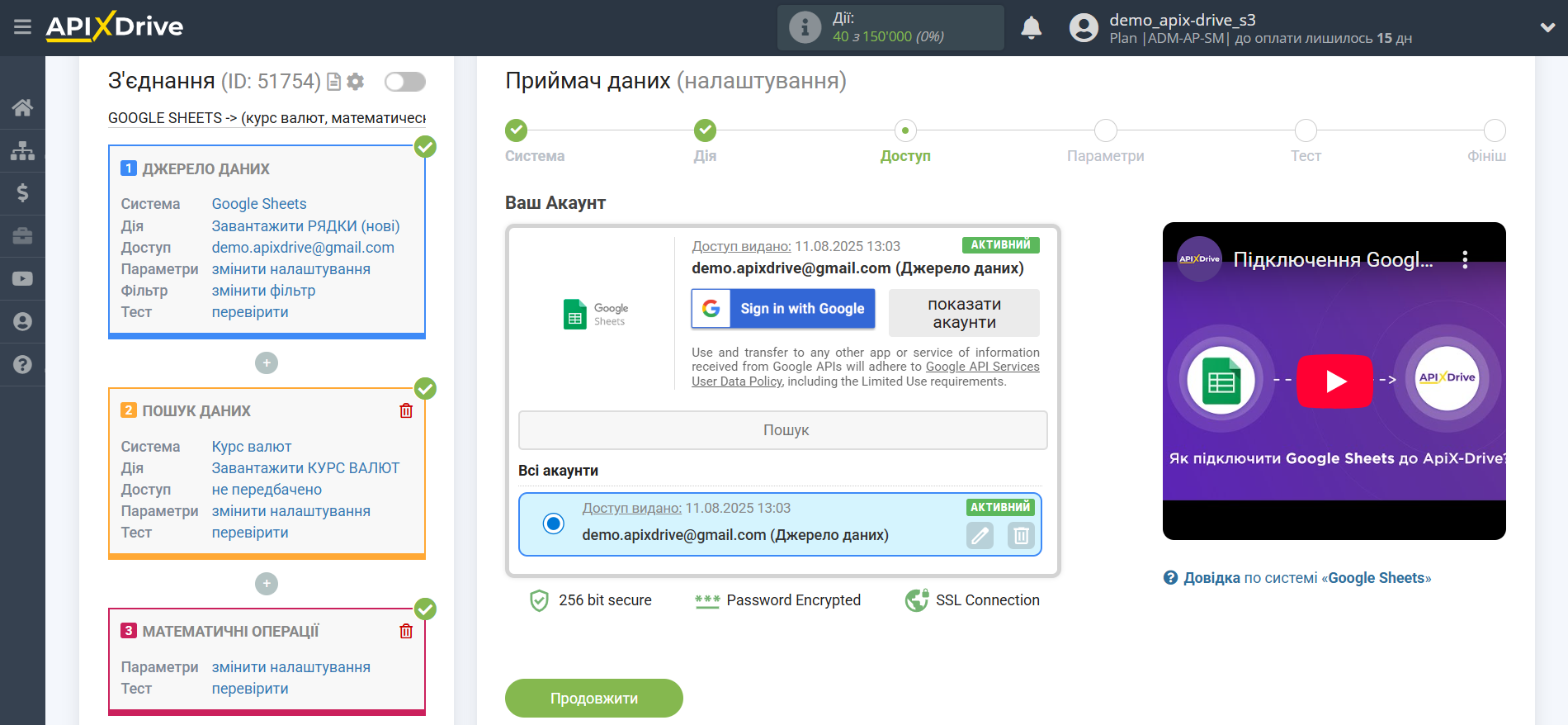Click перевірити in Пошук даних block
This screenshot has height=725, width=1568.
[x=250, y=533]
